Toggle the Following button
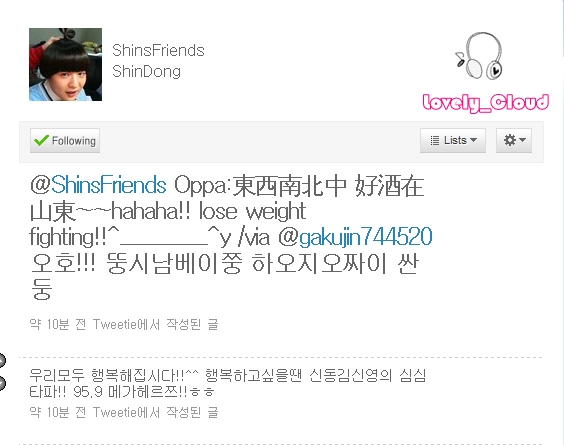Image resolution: width=564 pixels, height=445 pixels. tap(65, 141)
